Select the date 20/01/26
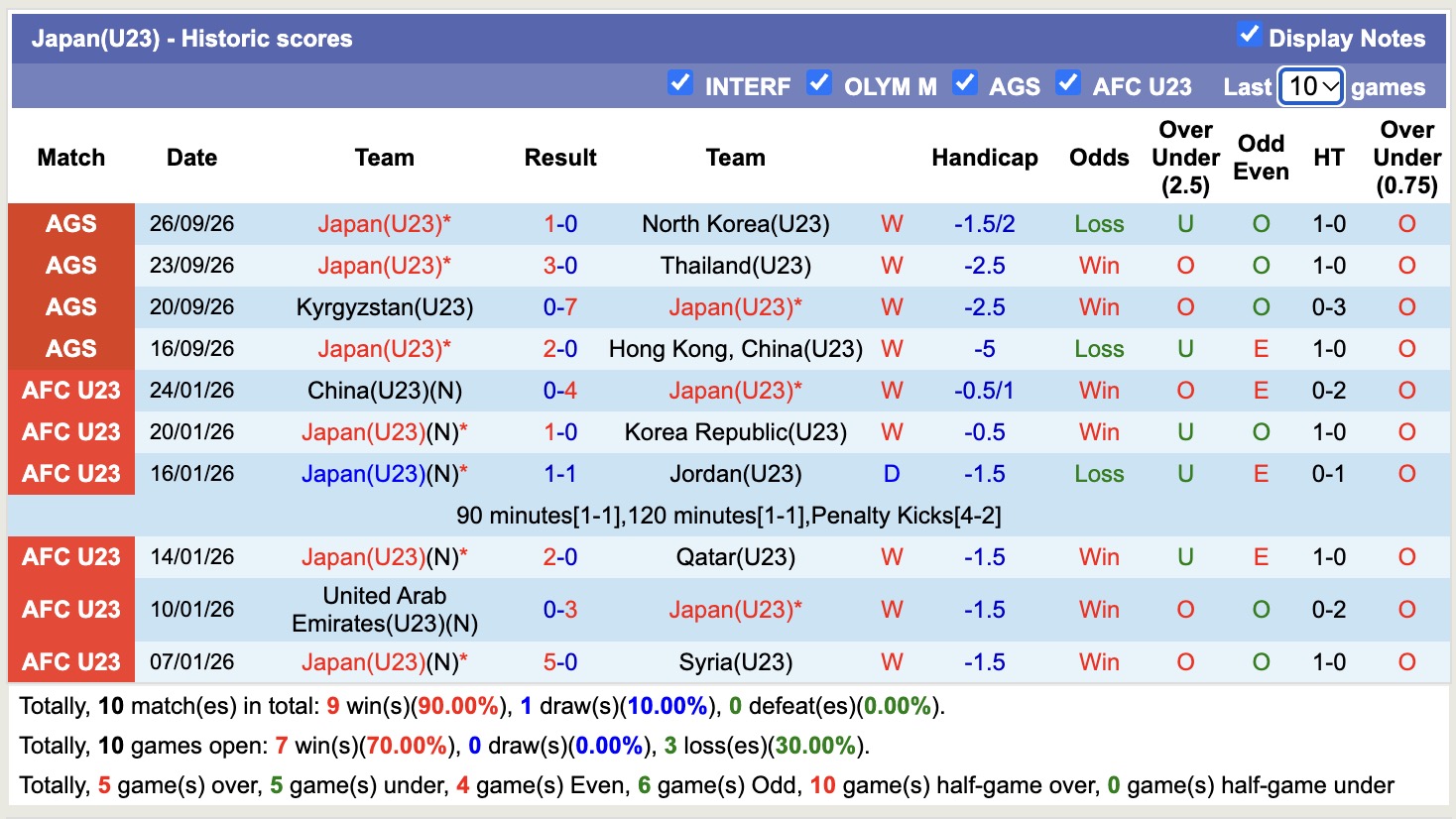The image size is (1456, 819). [192, 432]
